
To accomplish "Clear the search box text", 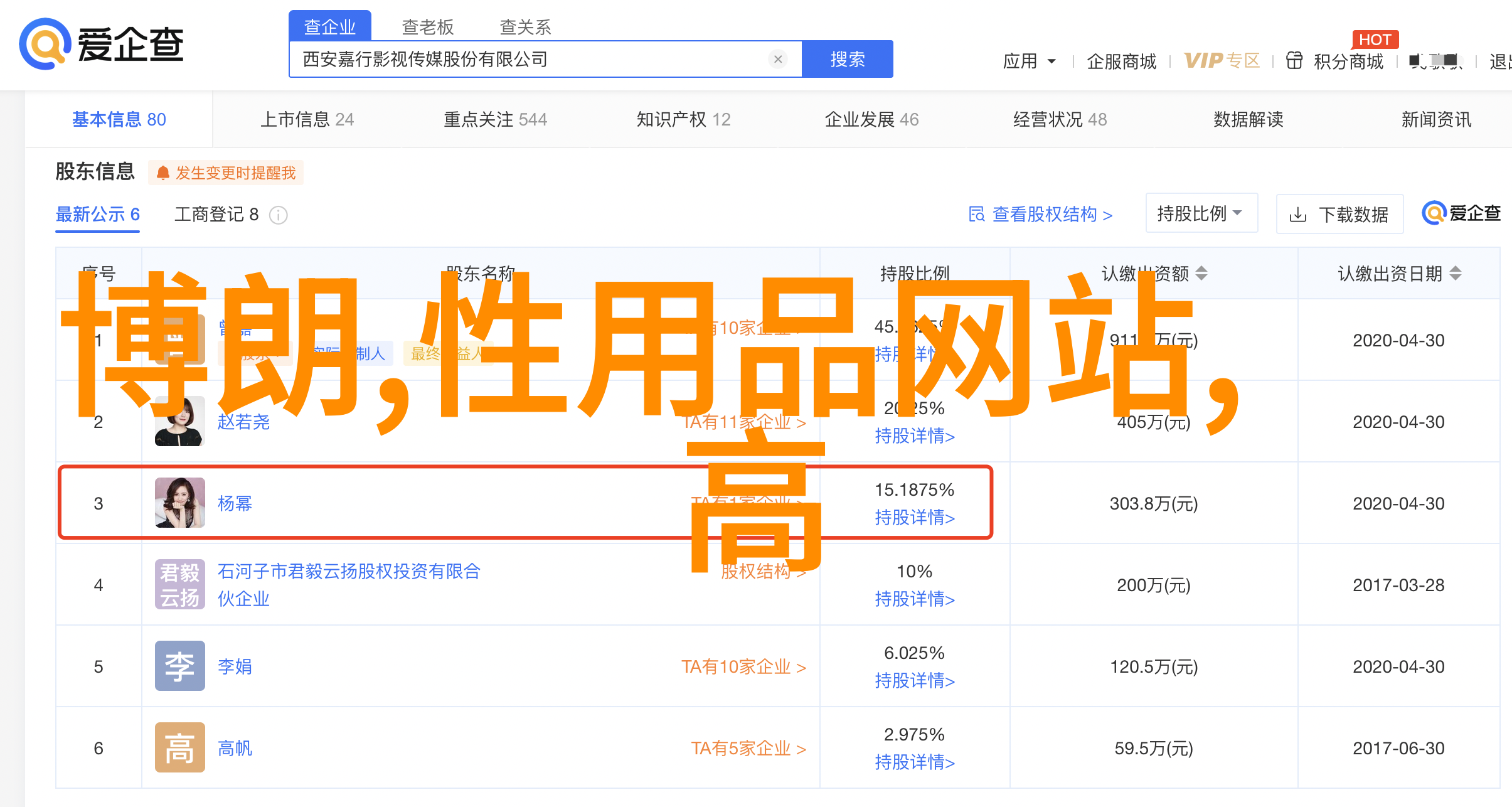I will (778, 59).
